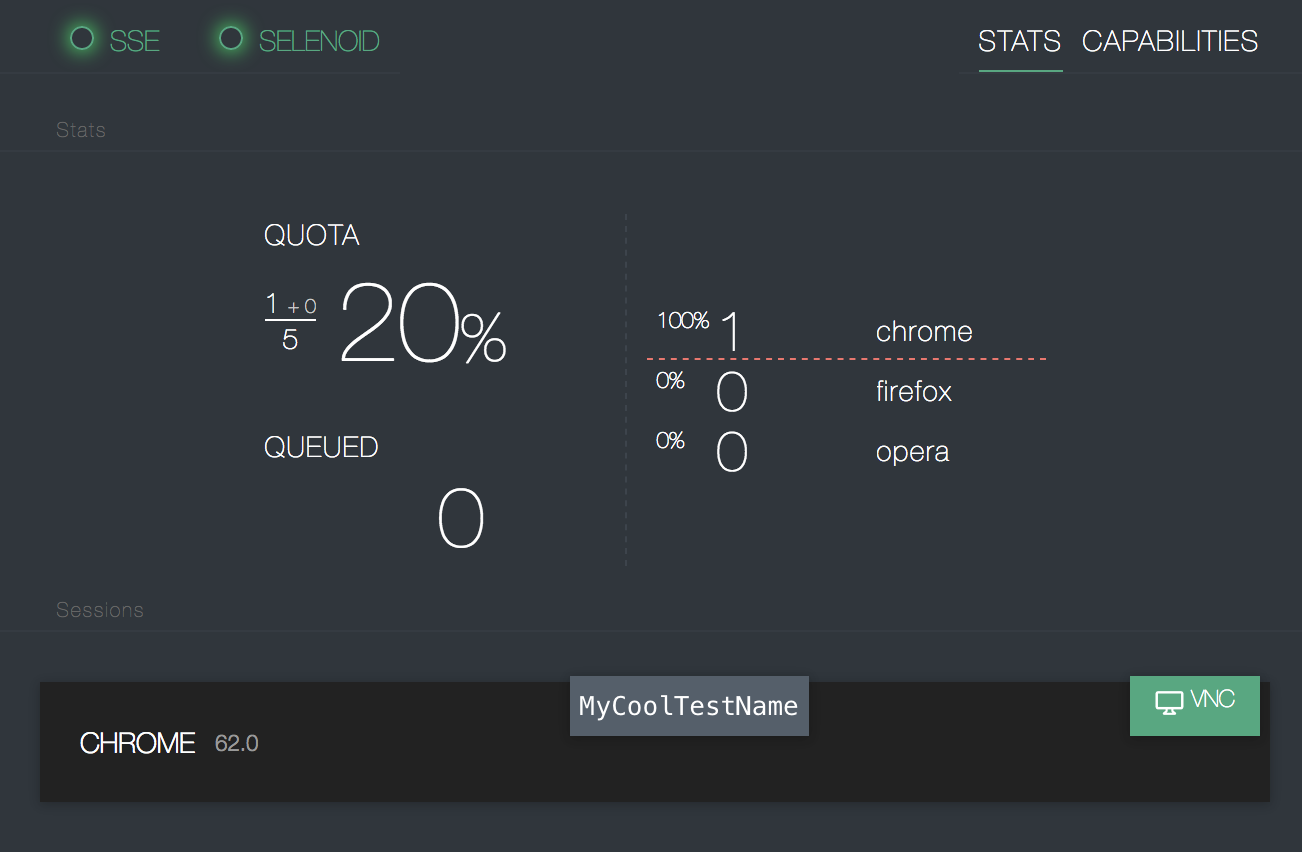Screen dimensions: 1302x852
Task: Click the SELENOID status indicator circle
Action: (231, 38)
